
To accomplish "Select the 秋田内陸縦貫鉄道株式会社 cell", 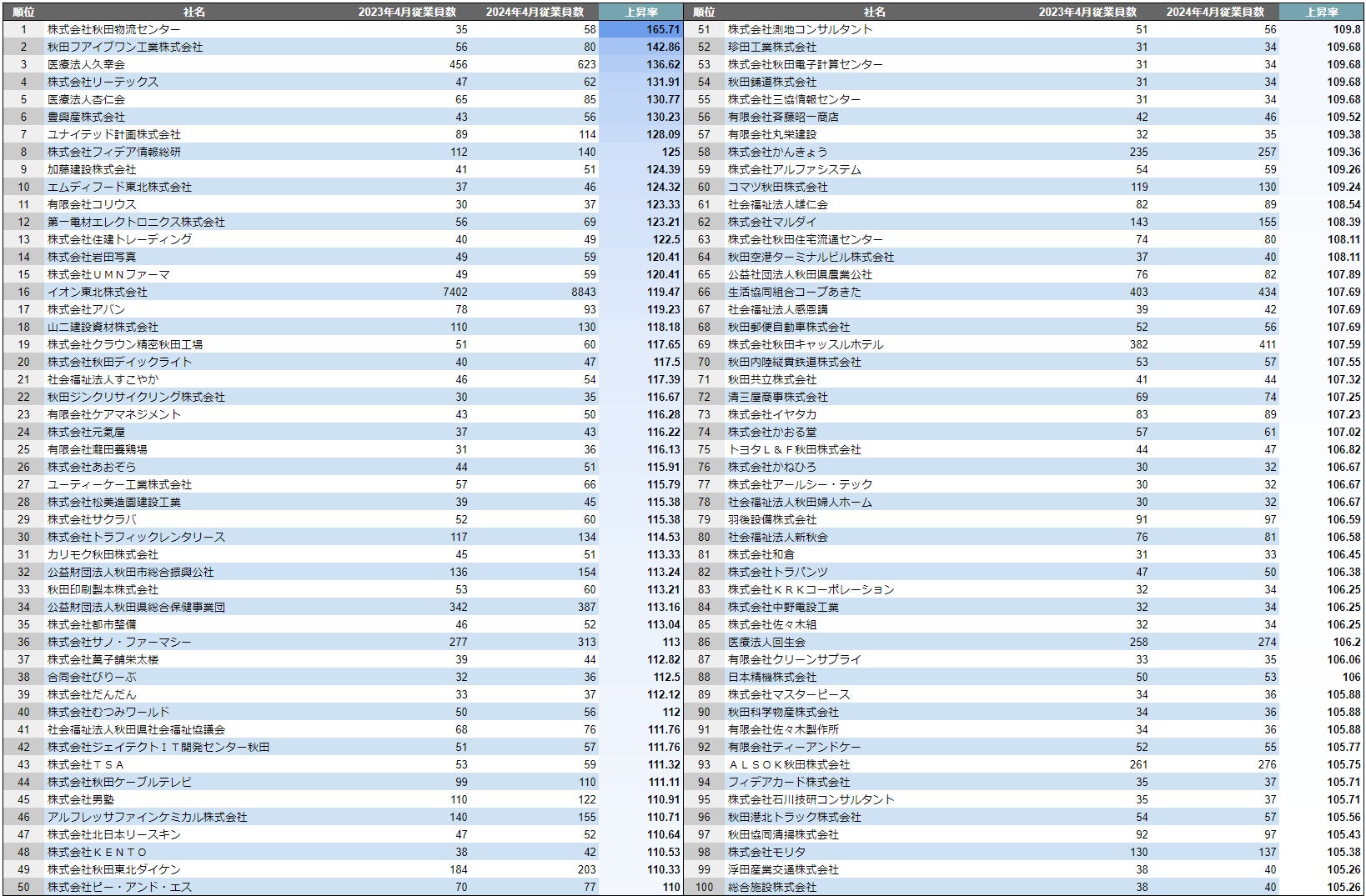I will [x=795, y=362].
